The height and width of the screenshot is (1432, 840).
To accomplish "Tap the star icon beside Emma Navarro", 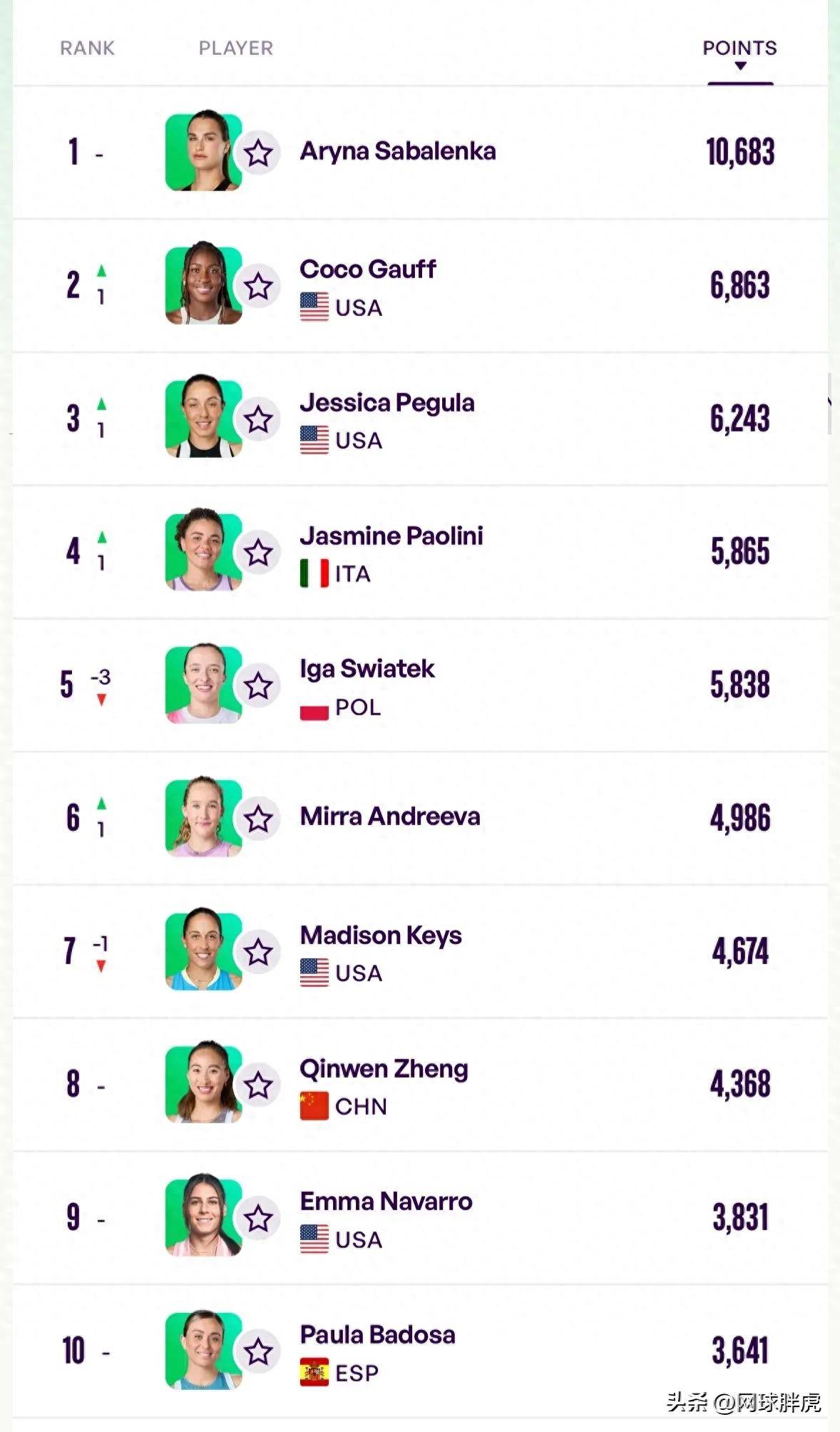I will point(258,1219).
